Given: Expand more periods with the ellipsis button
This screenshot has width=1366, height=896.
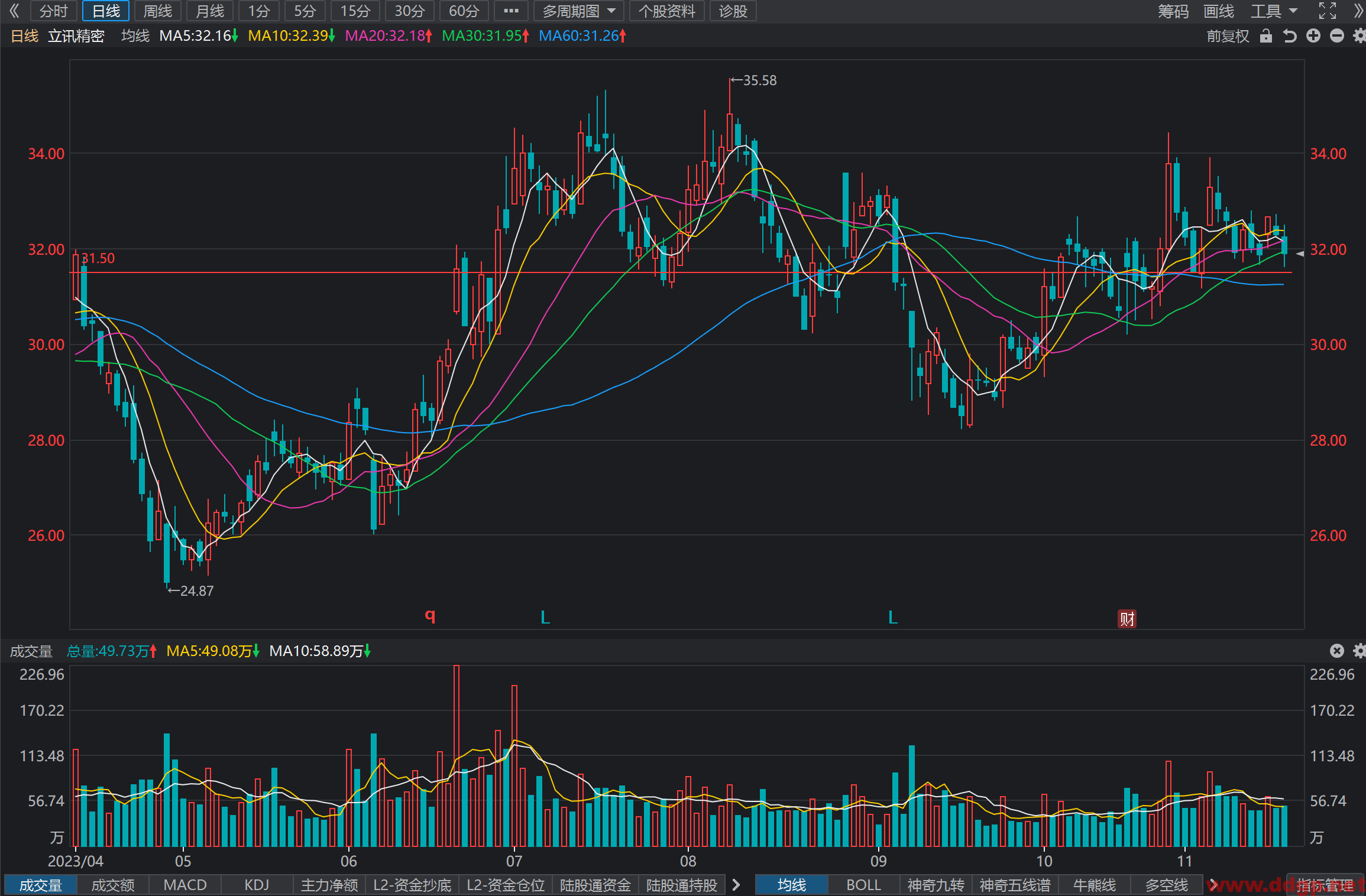Looking at the screenshot, I should (x=511, y=11).
